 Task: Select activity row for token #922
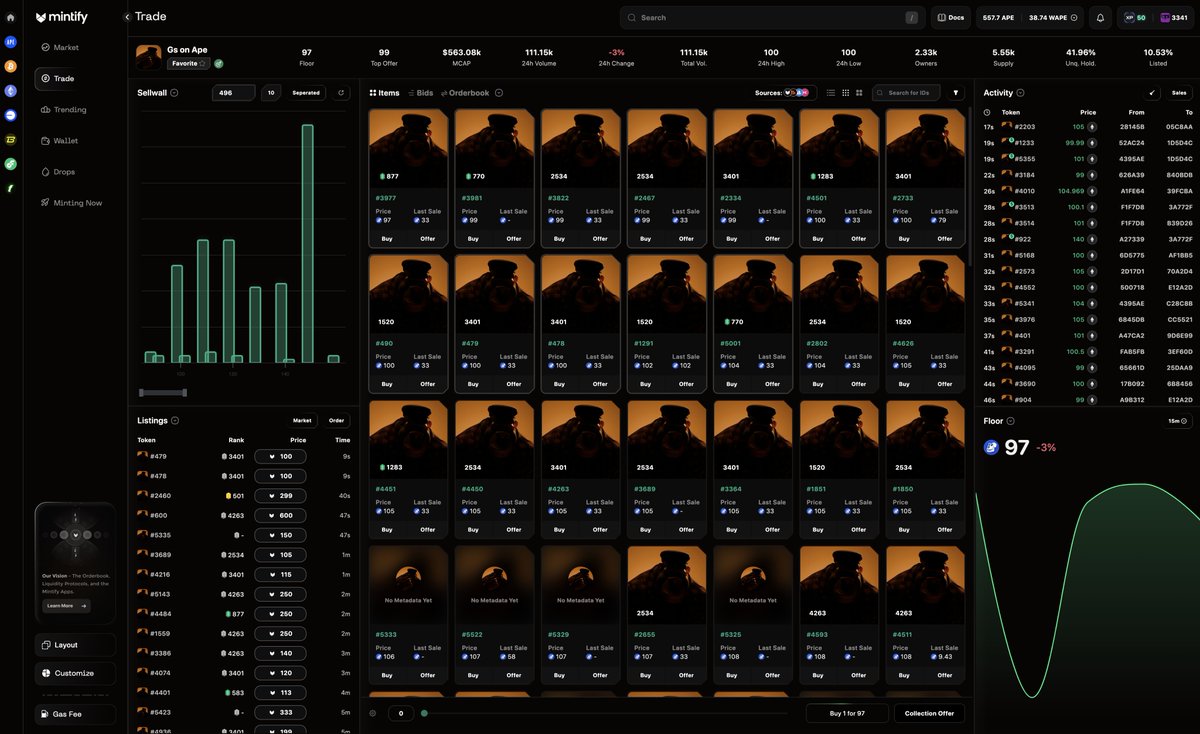1087,239
